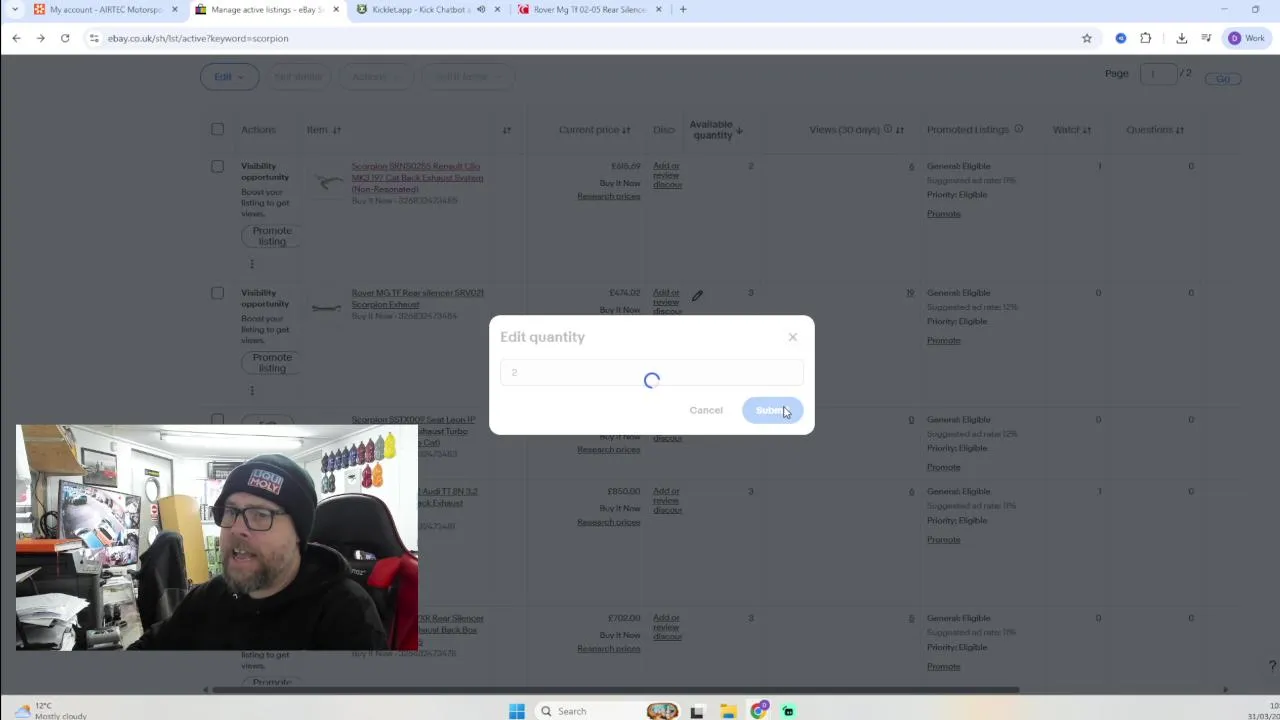The width and height of the screenshot is (1280, 720).
Task: Research prices link for £702.00 listing
Action: click(608, 648)
